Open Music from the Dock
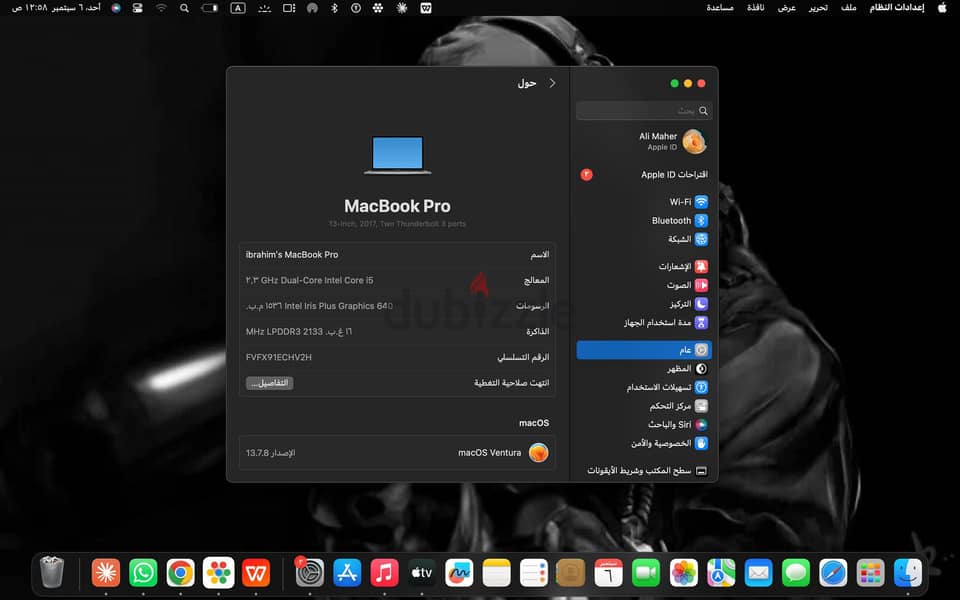The height and width of the screenshot is (600, 960). [384, 574]
